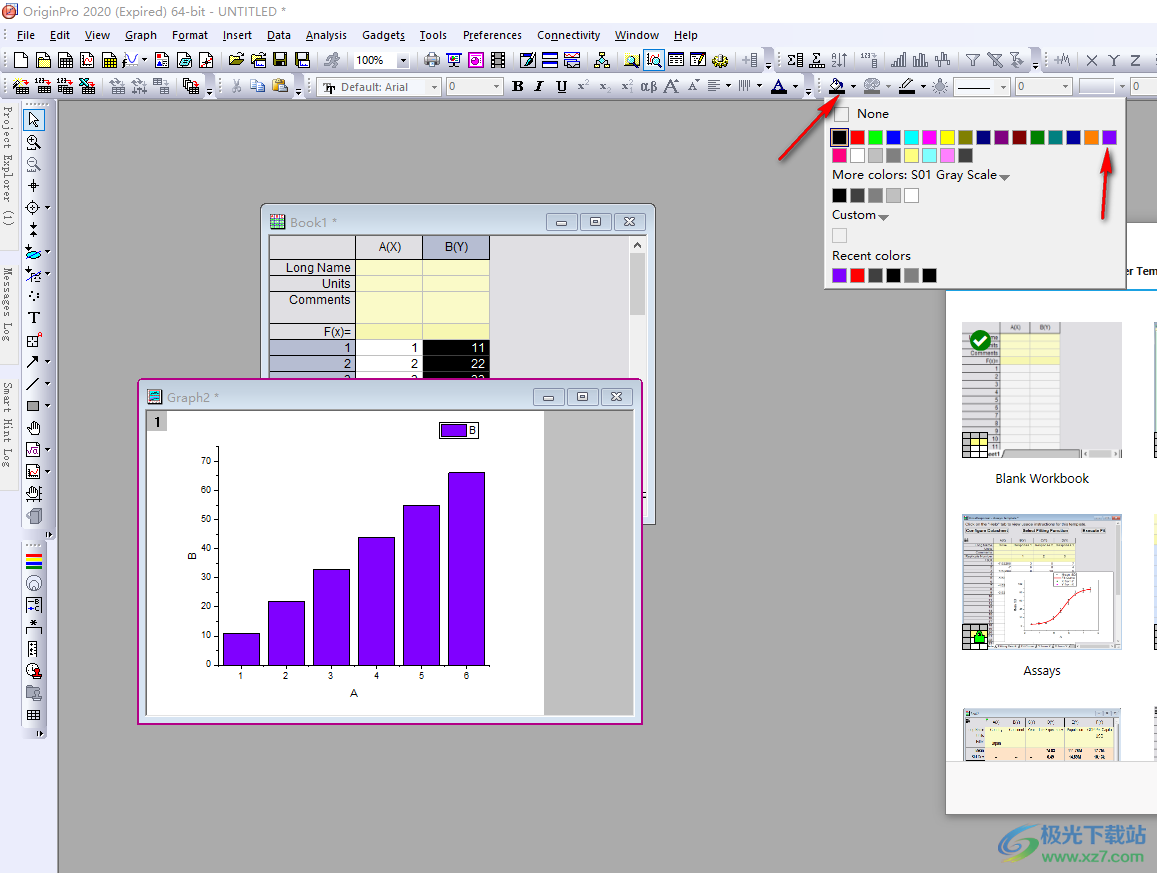Open the Font Color dropdown arrow
The image size is (1157, 873).
795,87
